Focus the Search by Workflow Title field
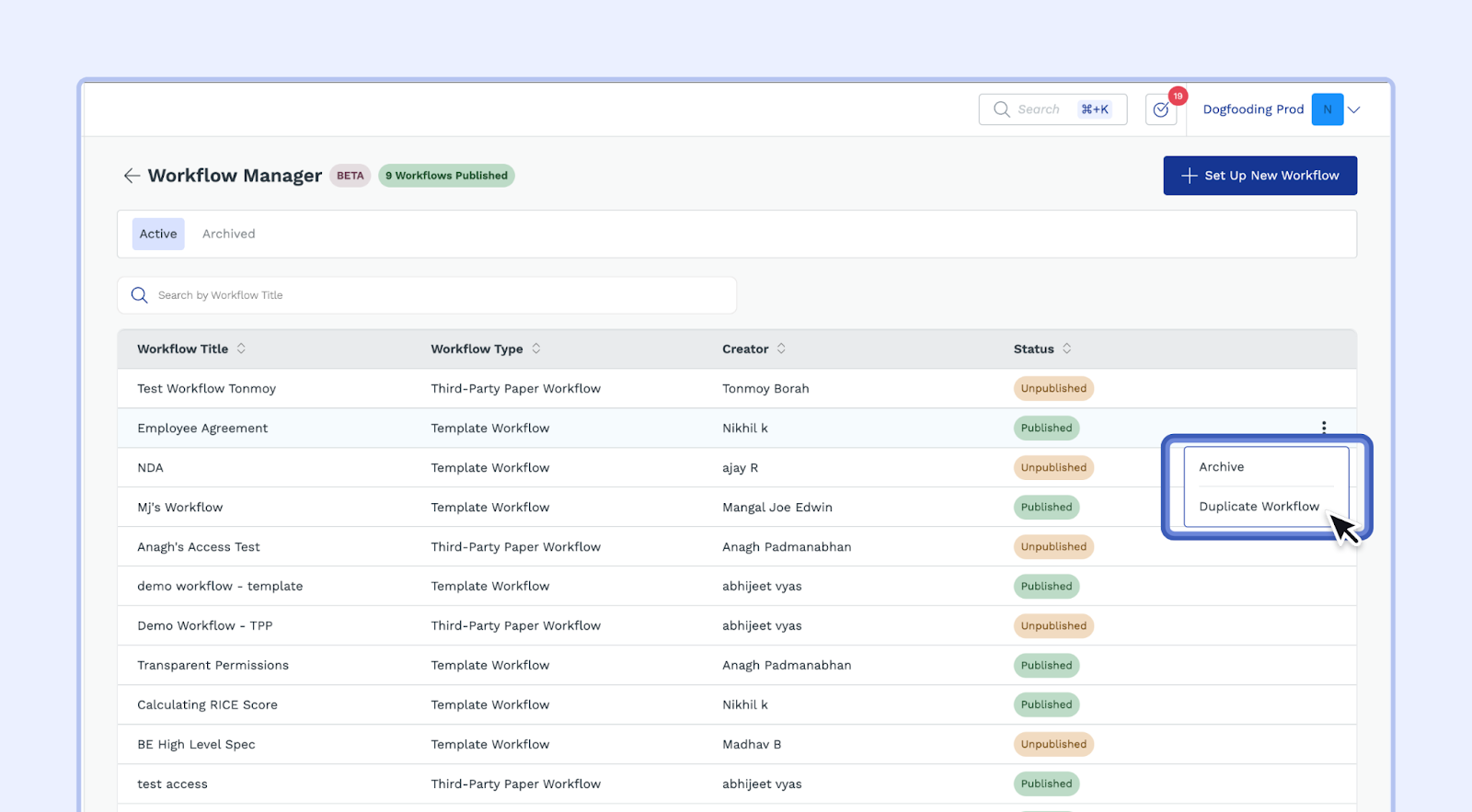Screen dimensions: 1472x812 (x=442, y=295)
